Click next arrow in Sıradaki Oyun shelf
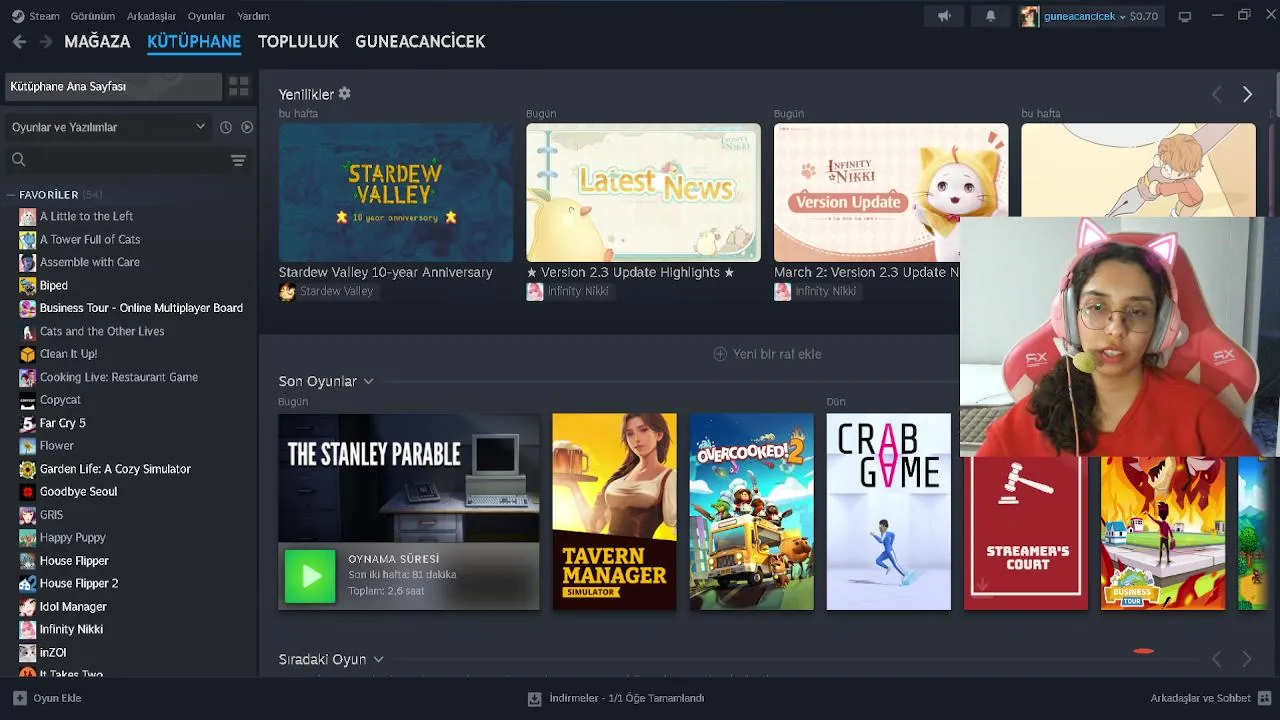This screenshot has height=720, width=1280. click(1247, 659)
